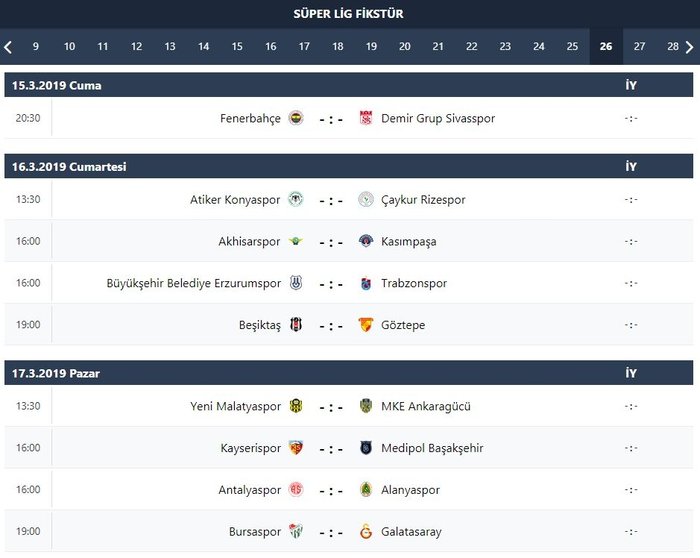Click the Galatasaray club crest icon
The width and height of the screenshot is (700, 558).
point(365,532)
